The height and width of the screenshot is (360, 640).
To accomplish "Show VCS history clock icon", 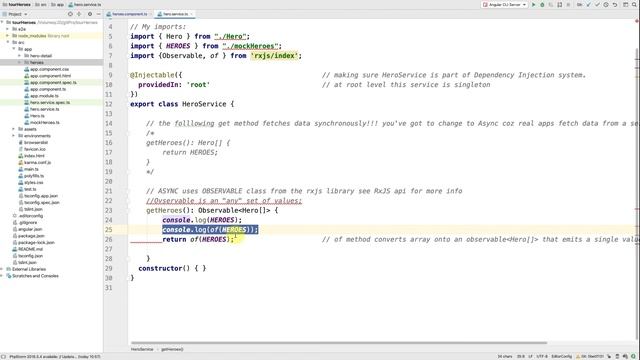I will tap(606, 4).
